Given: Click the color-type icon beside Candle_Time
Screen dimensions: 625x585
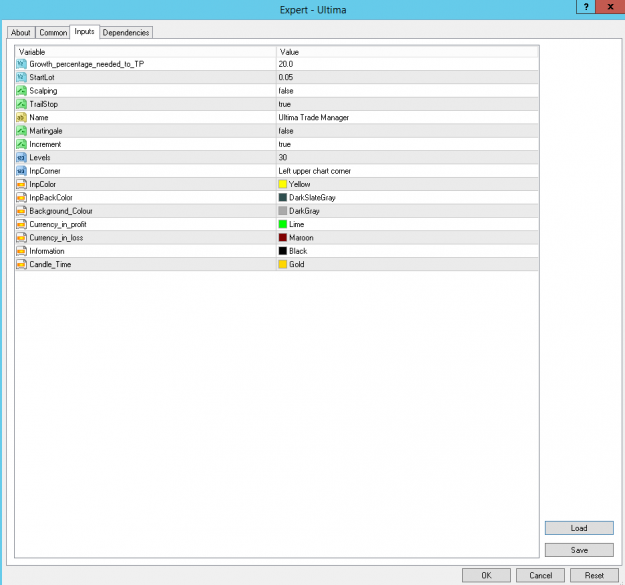Looking at the screenshot, I should (21, 264).
